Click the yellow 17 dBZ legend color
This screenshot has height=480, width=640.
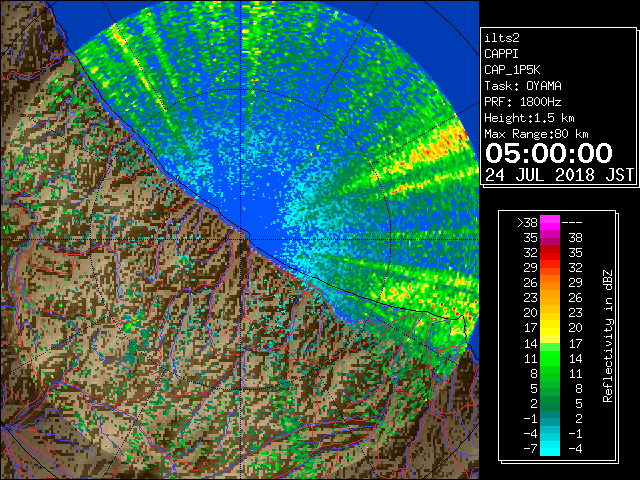[550, 328]
